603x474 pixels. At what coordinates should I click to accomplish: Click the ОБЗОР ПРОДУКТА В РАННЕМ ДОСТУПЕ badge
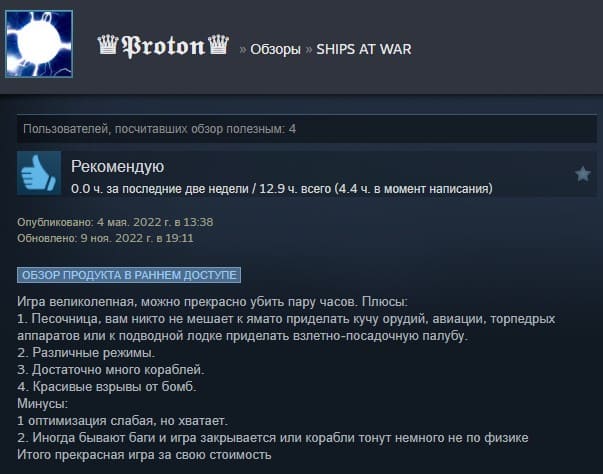point(129,275)
